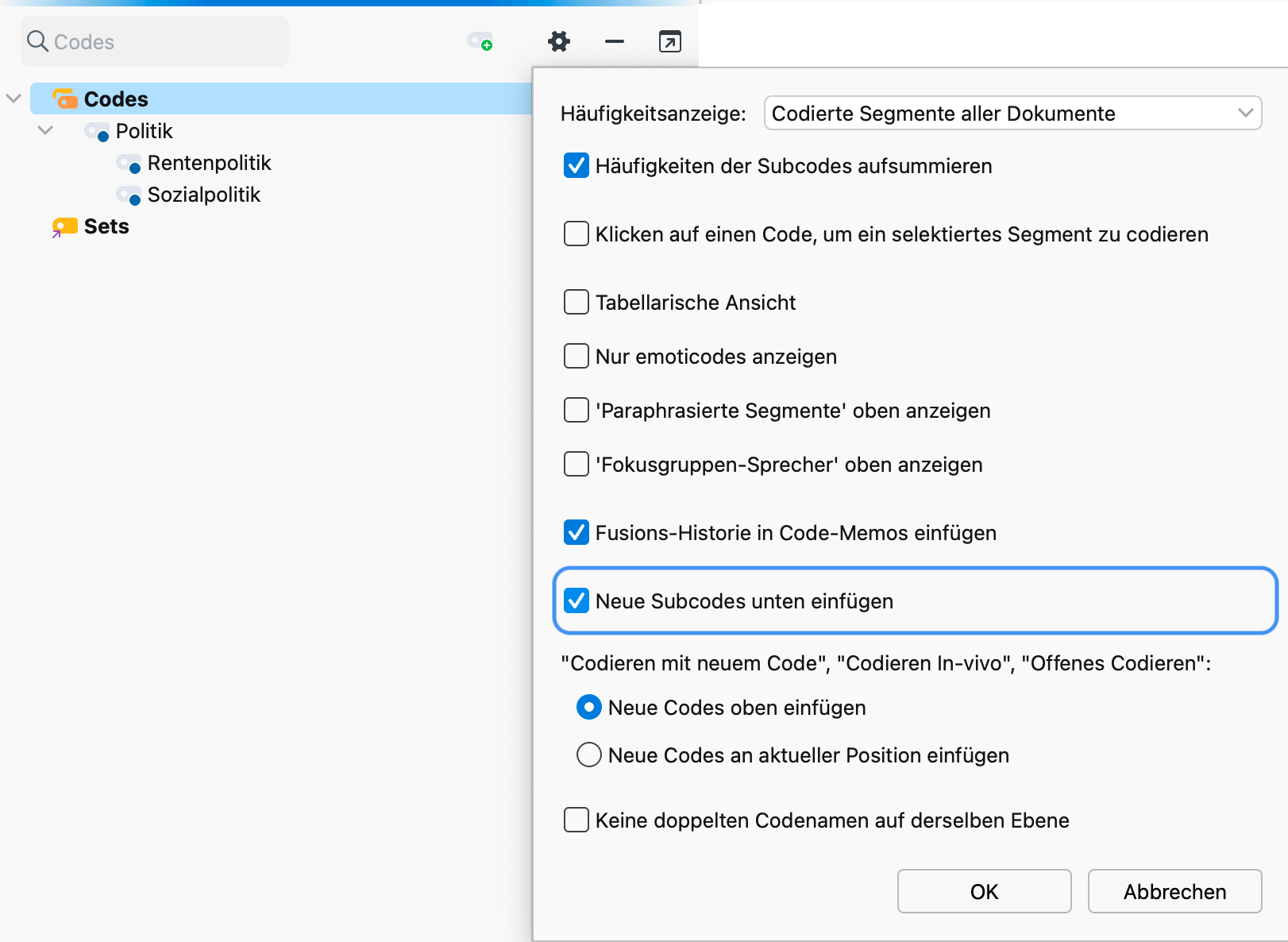Enable Keine doppelten Codenamen auf derselben Ebene
The height and width of the screenshot is (942, 1288).
pyautogui.click(x=577, y=820)
